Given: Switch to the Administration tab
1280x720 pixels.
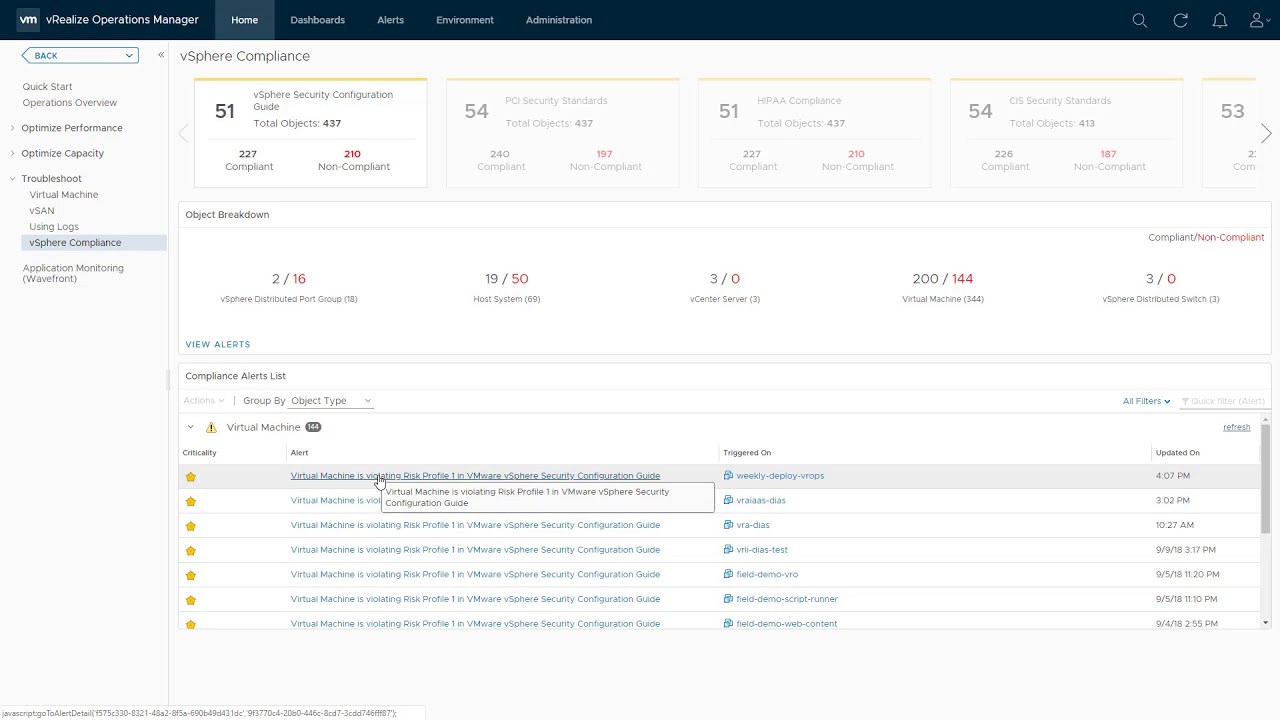Looking at the screenshot, I should coord(558,20).
